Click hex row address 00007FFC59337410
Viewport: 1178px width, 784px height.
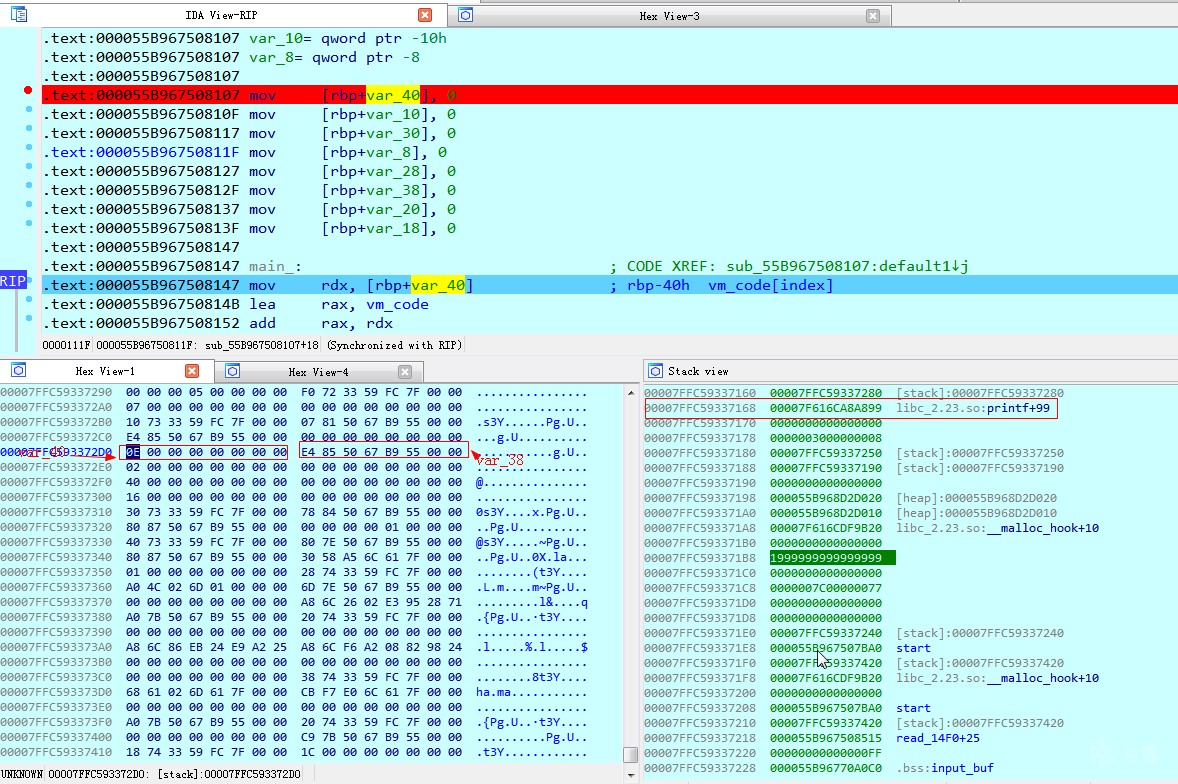point(56,752)
